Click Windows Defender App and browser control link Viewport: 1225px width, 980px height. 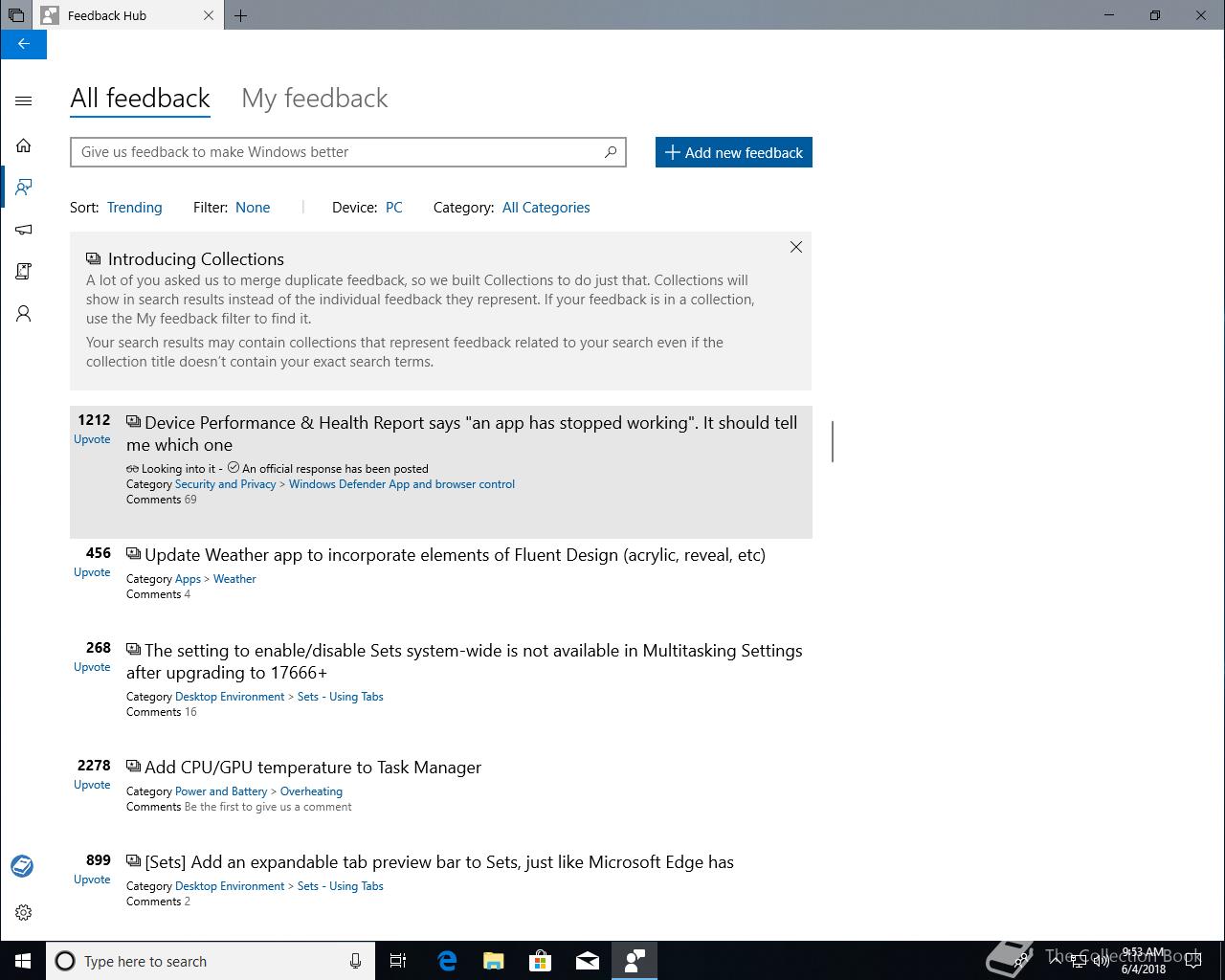[x=402, y=484]
